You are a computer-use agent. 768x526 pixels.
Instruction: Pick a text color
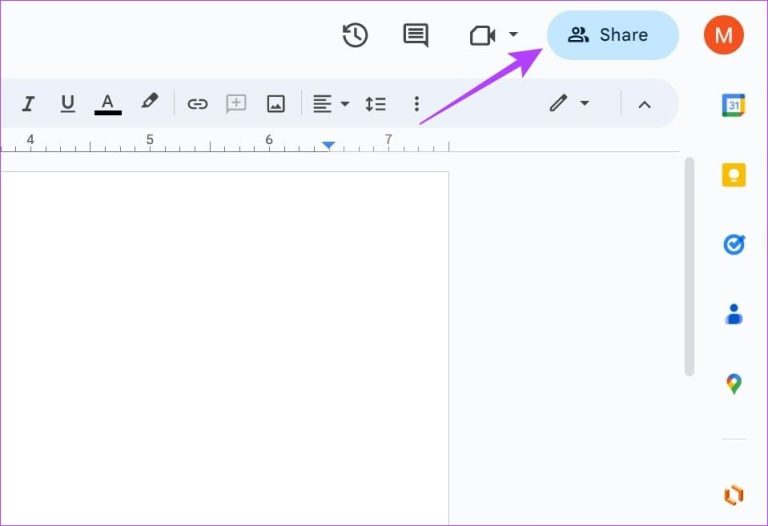pos(108,103)
